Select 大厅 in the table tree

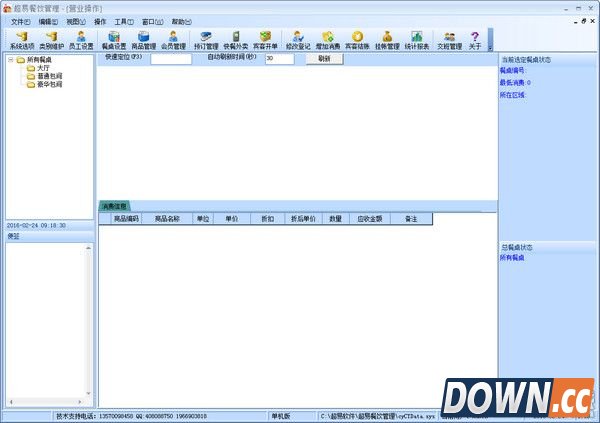[44, 69]
